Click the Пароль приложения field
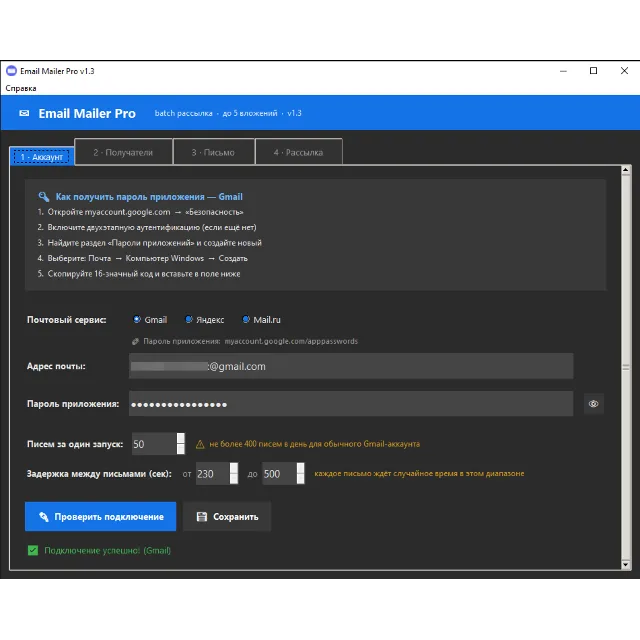The image size is (640, 640). [x=351, y=404]
